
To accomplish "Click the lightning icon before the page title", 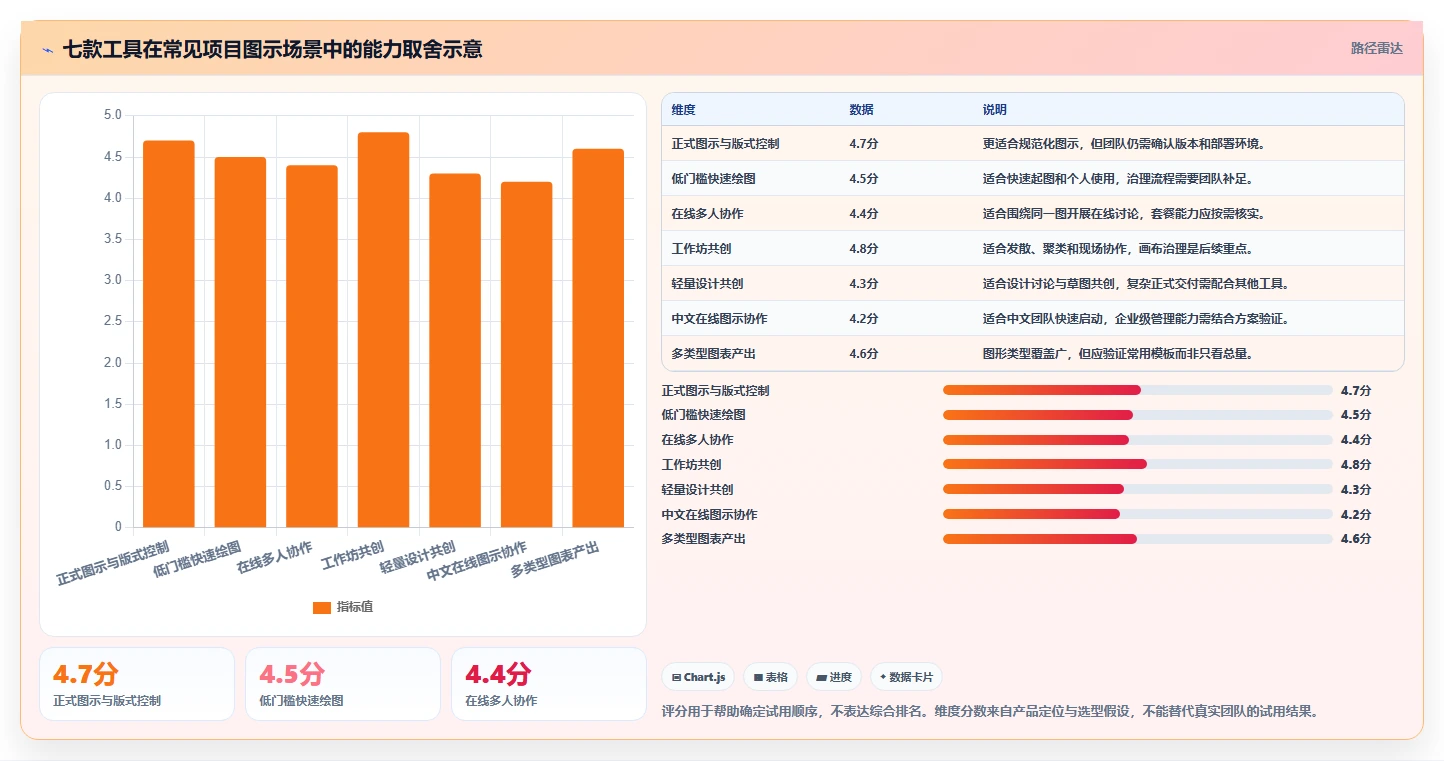I will 48,49.
